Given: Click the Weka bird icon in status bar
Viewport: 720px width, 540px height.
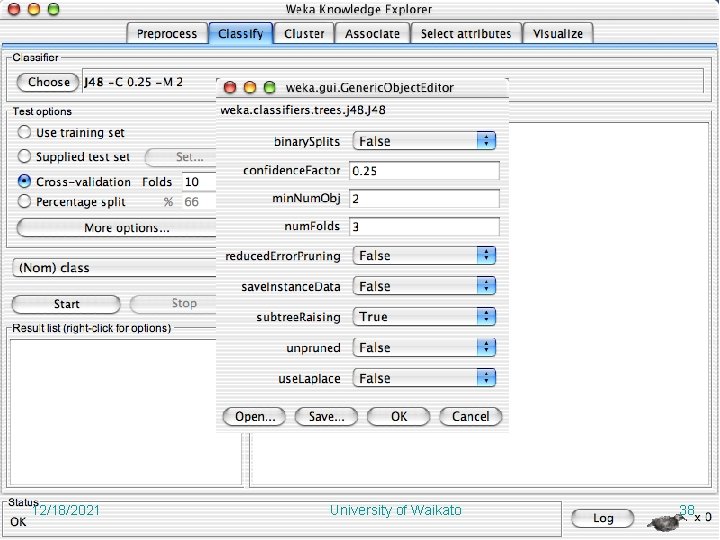Looking at the screenshot, I should coord(665,522).
